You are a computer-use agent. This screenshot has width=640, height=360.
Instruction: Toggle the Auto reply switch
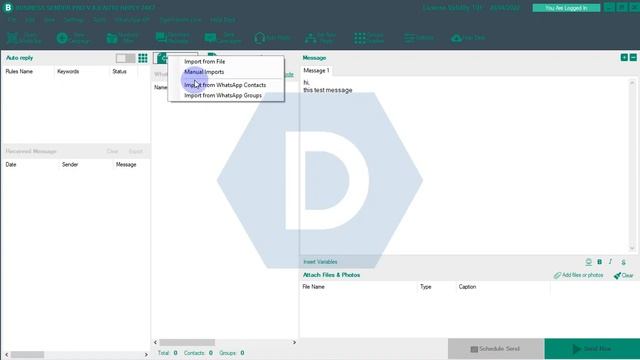tap(125, 58)
